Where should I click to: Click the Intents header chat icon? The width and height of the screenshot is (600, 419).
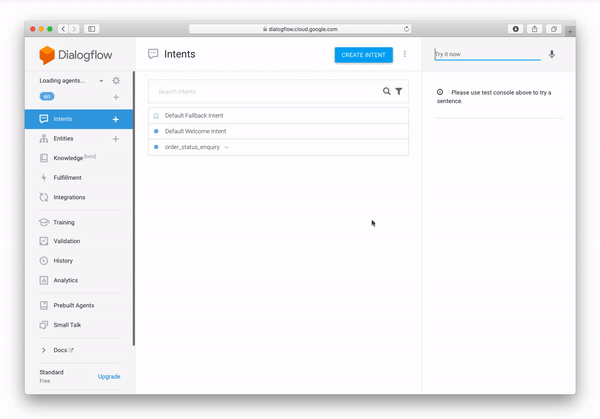[x=153, y=54]
